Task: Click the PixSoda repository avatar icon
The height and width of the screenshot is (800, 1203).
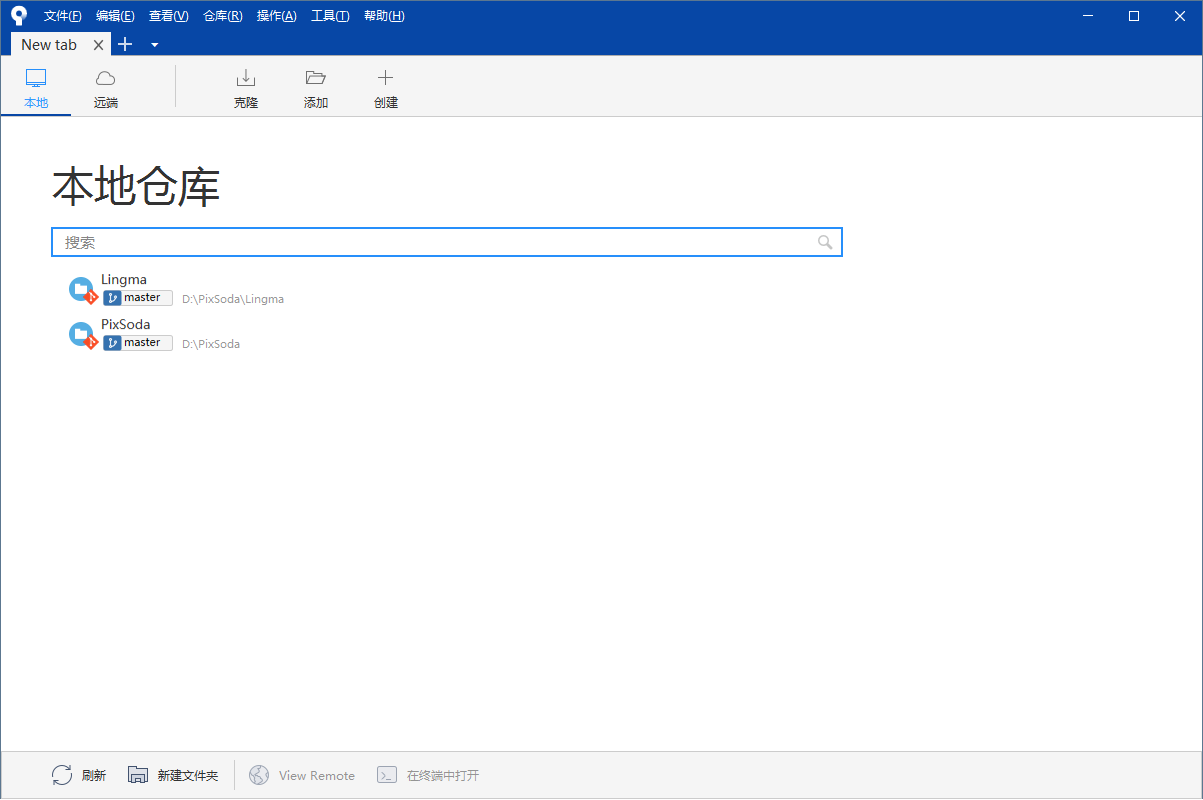Action: click(81, 334)
